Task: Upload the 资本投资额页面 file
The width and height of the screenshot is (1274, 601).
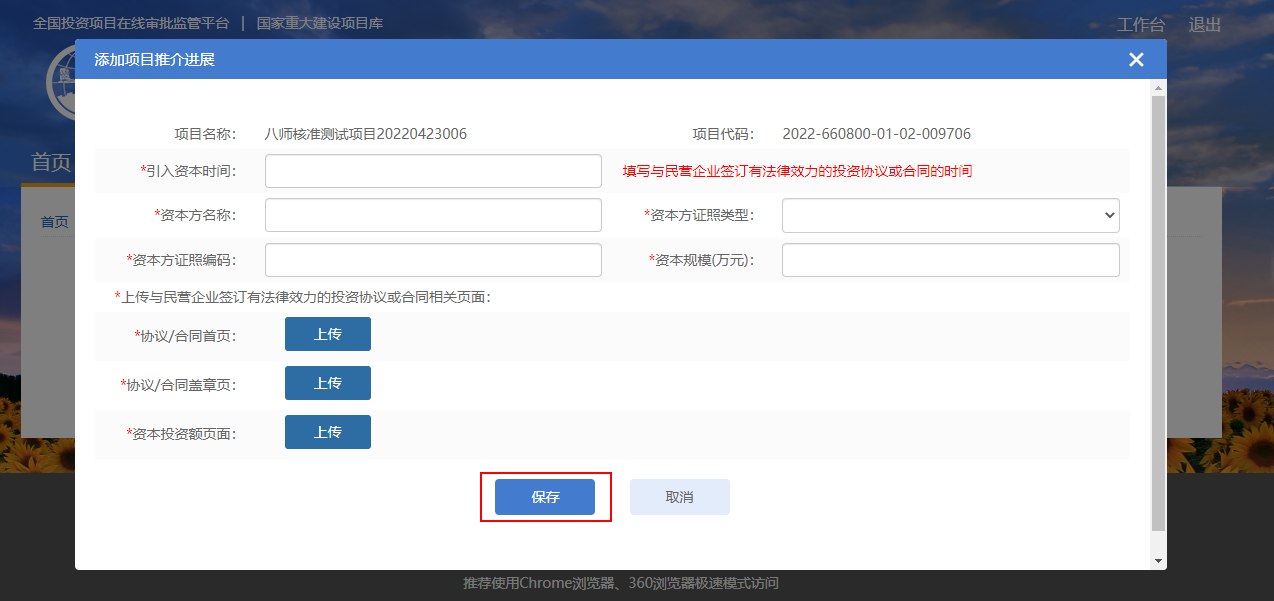Action: [x=327, y=432]
